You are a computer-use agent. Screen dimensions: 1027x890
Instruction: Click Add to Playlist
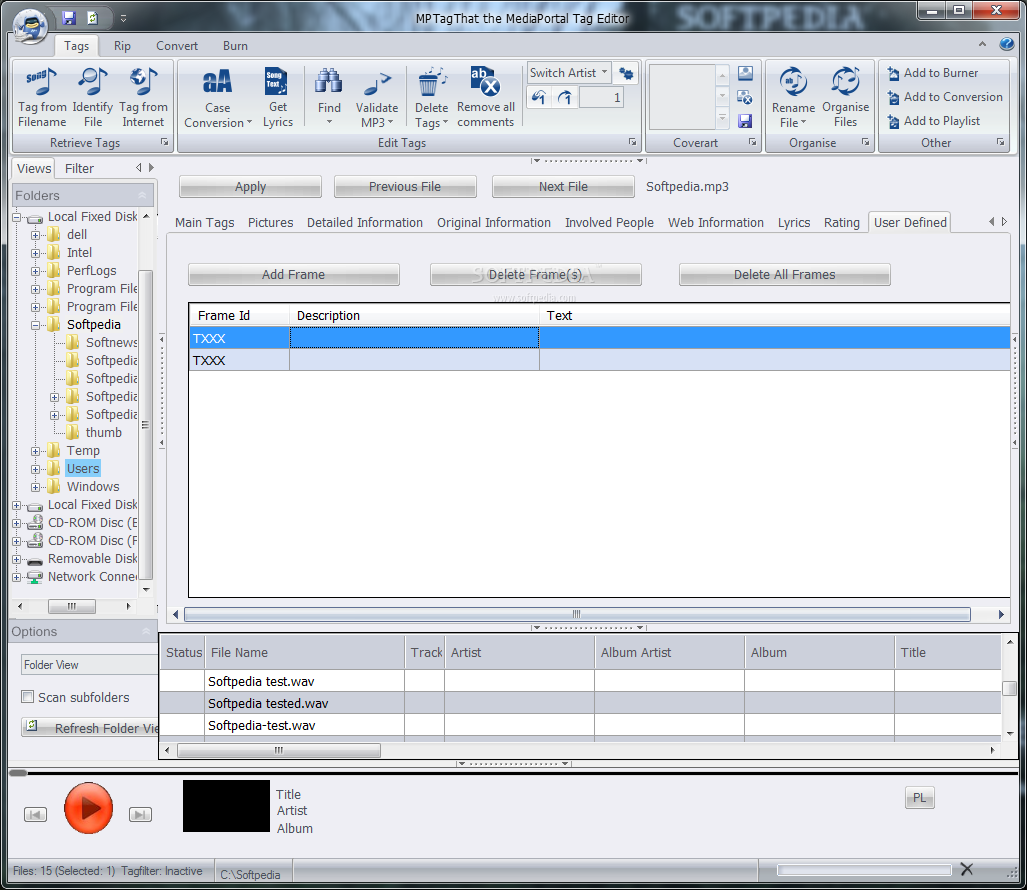click(x=933, y=121)
